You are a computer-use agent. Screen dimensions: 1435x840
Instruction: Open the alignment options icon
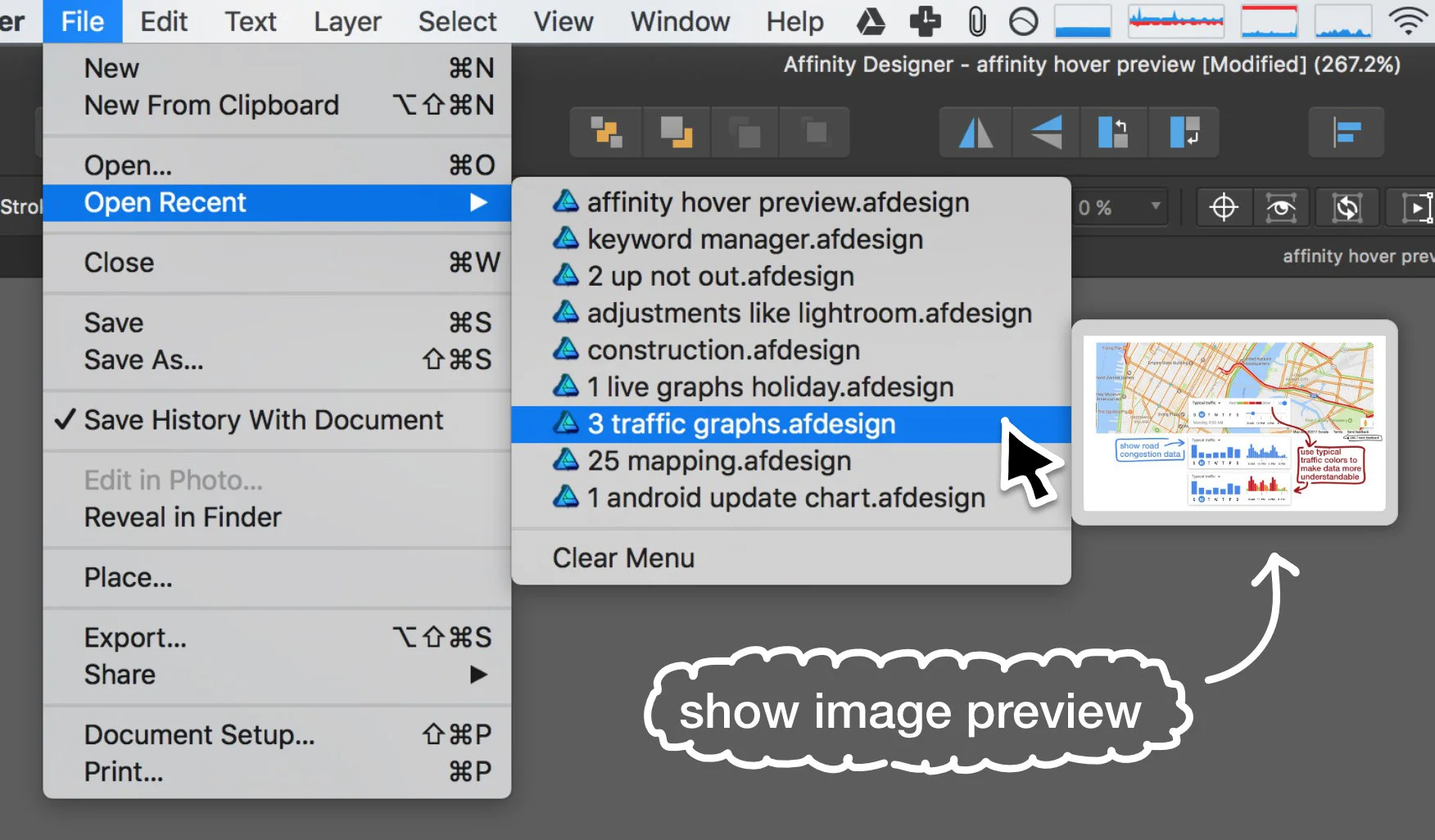(x=1346, y=132)
